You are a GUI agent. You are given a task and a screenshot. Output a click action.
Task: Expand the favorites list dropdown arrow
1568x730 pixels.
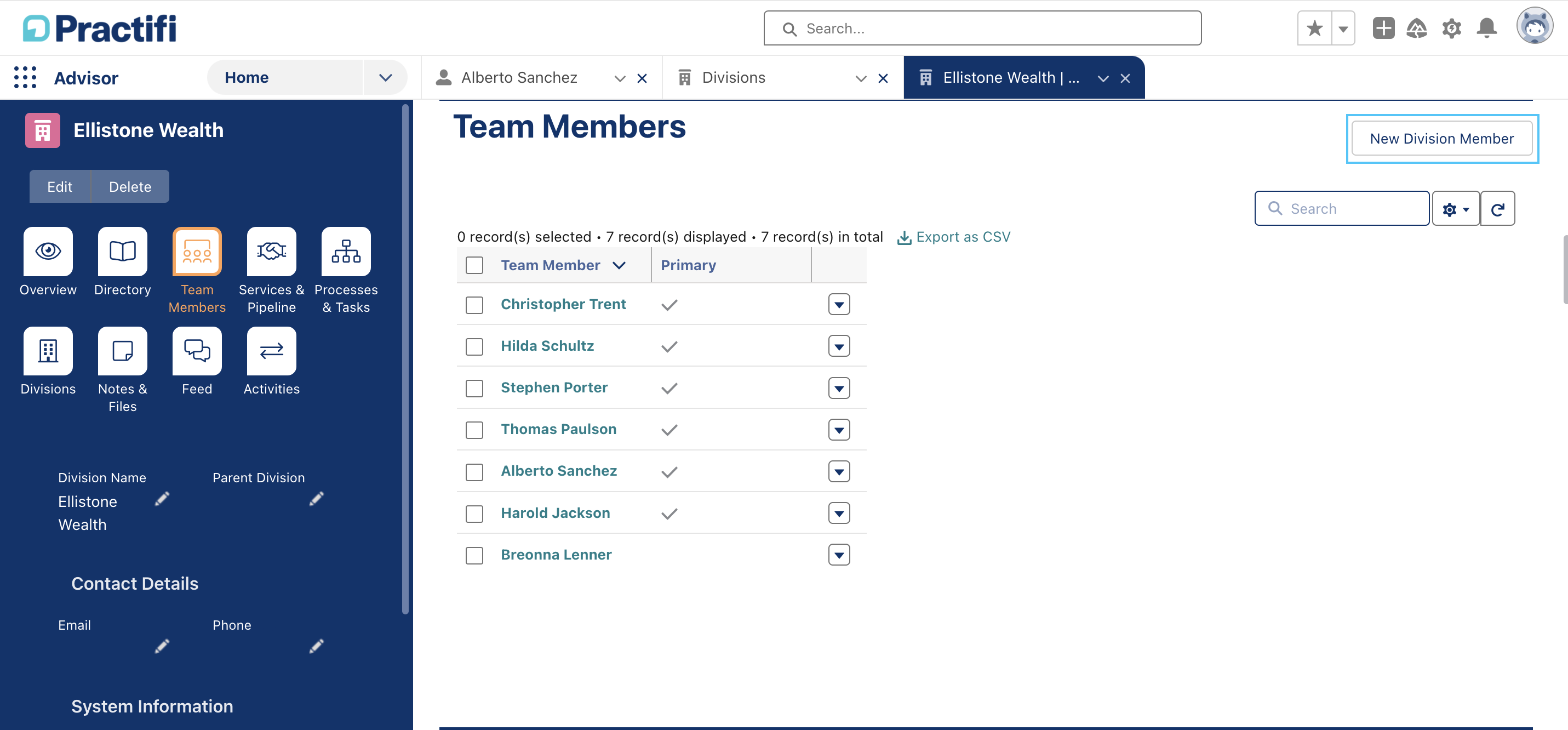pyautogui.click(x=1343, y=28)
